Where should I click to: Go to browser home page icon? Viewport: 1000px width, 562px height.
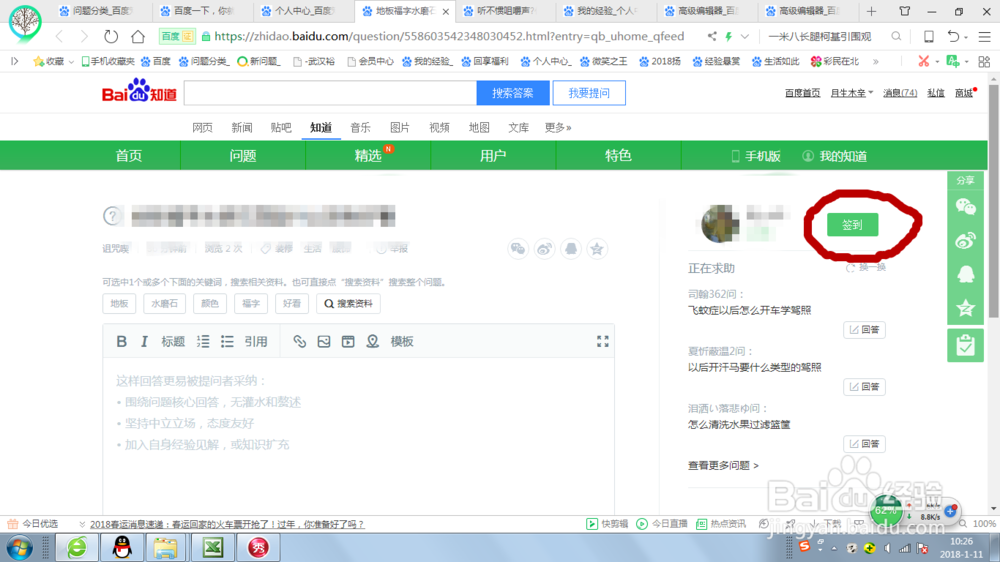pyautogui.click(x=138, y=36)
